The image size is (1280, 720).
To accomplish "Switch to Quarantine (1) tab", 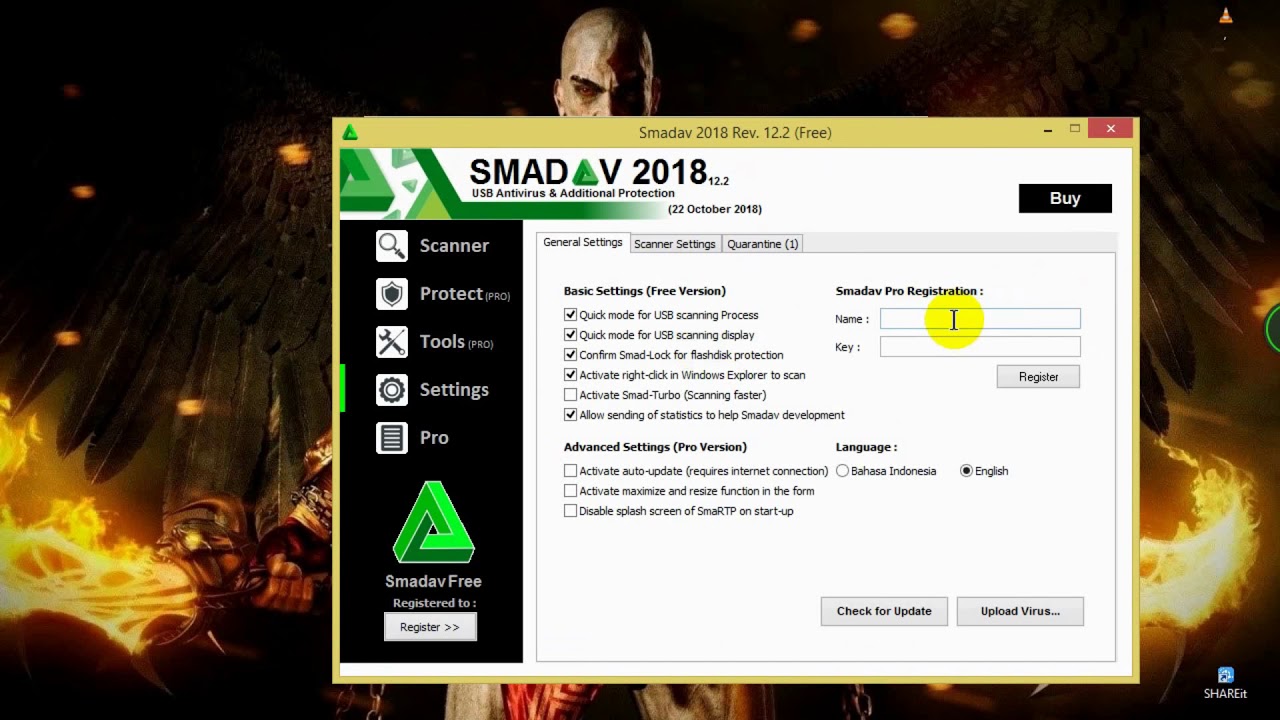I will coord(763,244).
